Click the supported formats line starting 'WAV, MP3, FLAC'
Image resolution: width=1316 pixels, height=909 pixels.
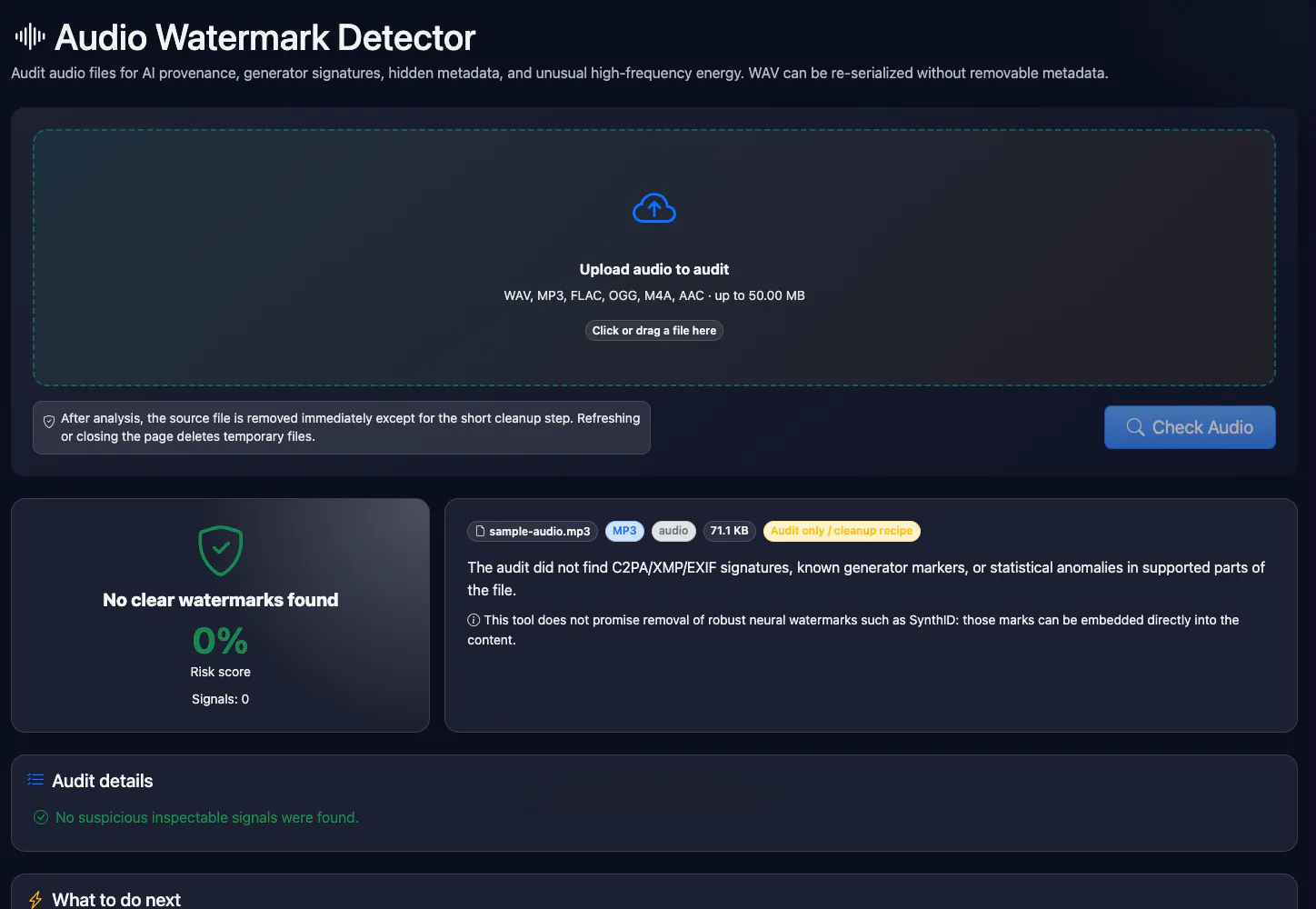click(x=654, y=295)
